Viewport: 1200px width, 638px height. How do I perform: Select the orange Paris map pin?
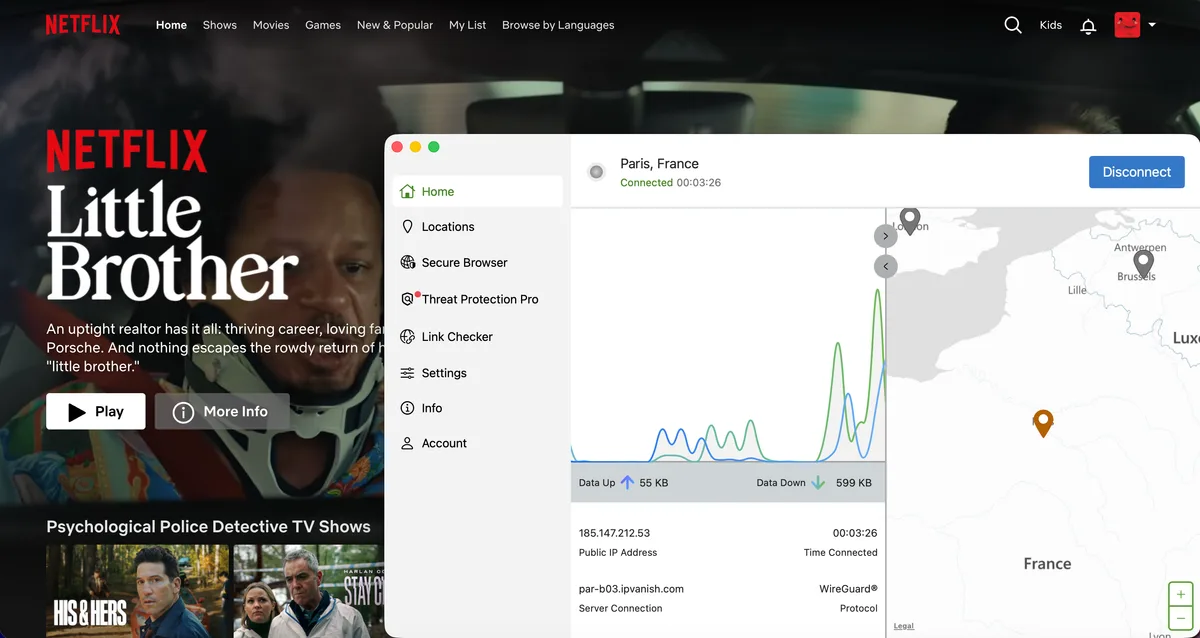pyautogui.click(x=1043, y=423)
